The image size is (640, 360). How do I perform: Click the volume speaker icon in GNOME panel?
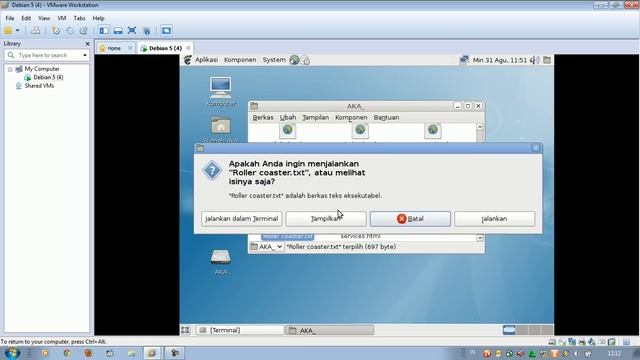click(534, 60)
